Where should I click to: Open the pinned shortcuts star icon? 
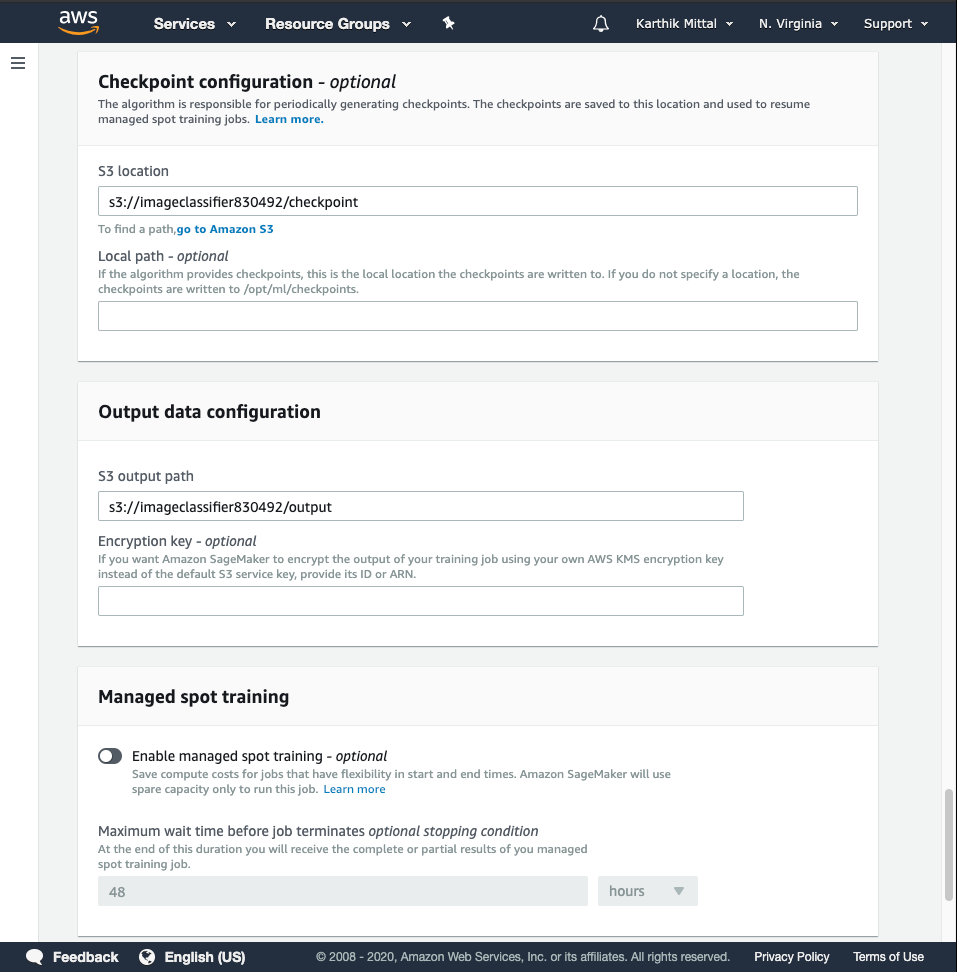pyautogui.click(x=448, y=22)
